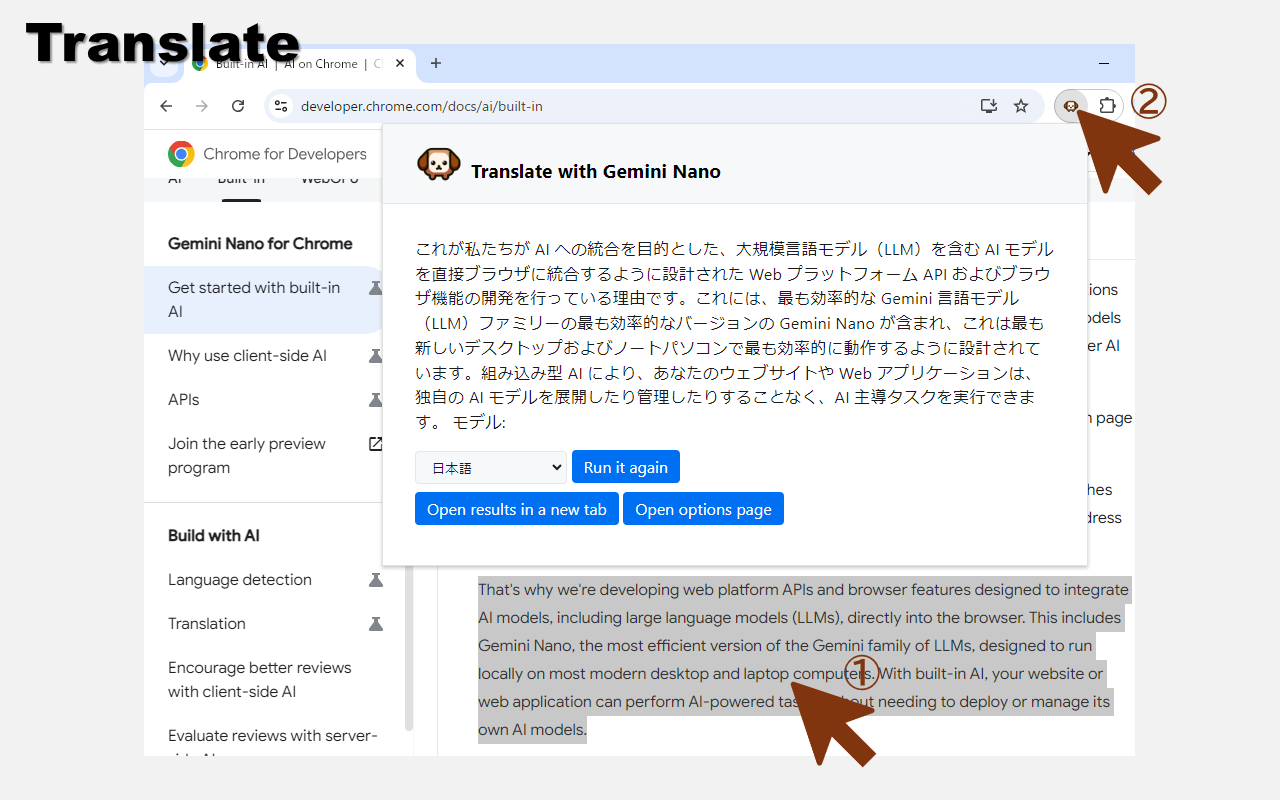Click the Translate with Gemini Nano title

click(x=596, y=171)
